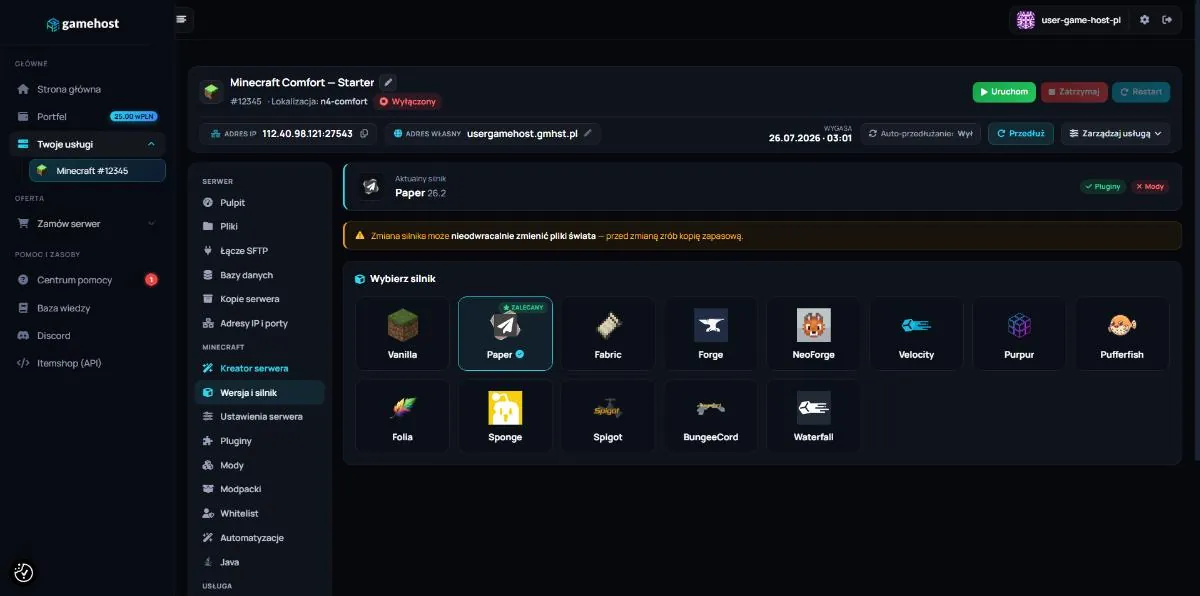Copy the server IP address
1200x596 pixels.
[x=364, y=133]
